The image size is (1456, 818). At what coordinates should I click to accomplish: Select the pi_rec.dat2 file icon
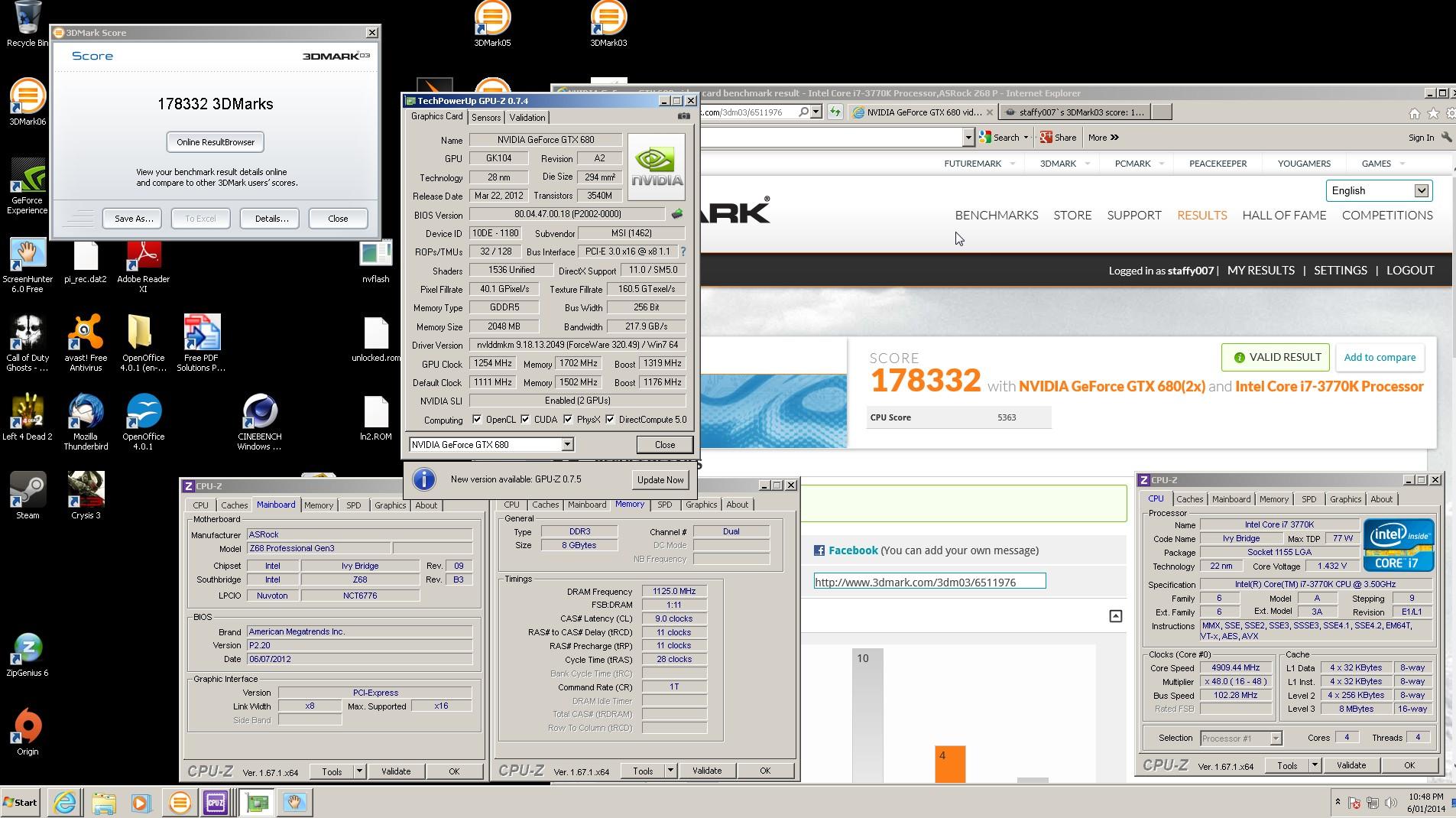(86, 261)
